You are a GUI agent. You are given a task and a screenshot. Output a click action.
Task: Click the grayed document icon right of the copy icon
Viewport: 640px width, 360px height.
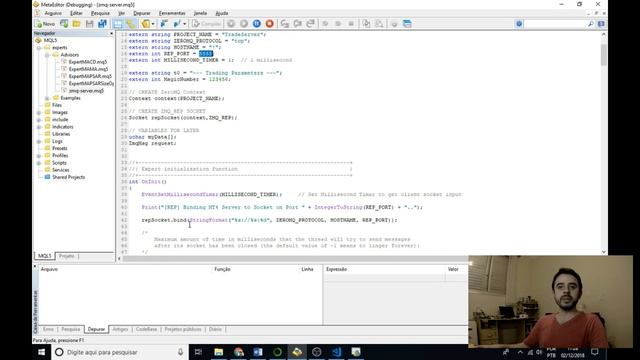pos(379,24)
